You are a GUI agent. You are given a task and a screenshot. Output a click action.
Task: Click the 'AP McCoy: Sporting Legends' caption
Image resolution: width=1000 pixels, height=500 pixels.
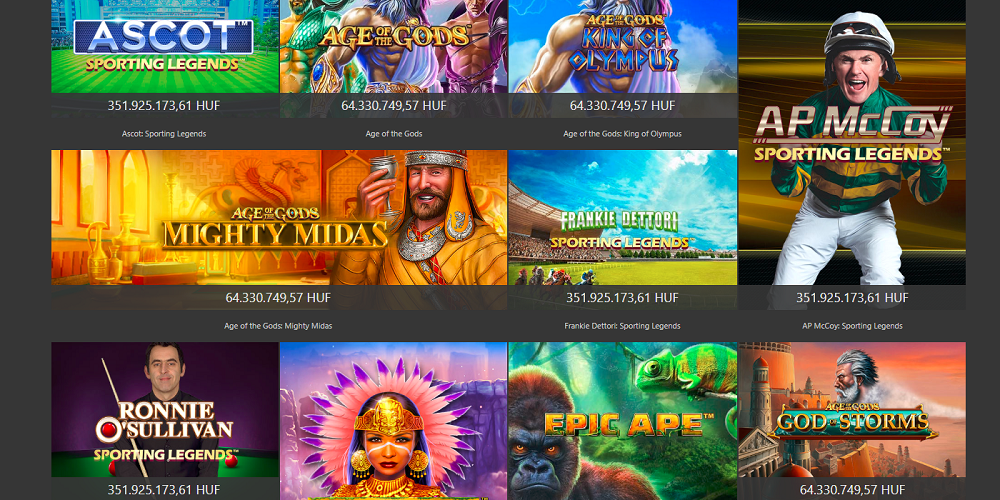852,326
